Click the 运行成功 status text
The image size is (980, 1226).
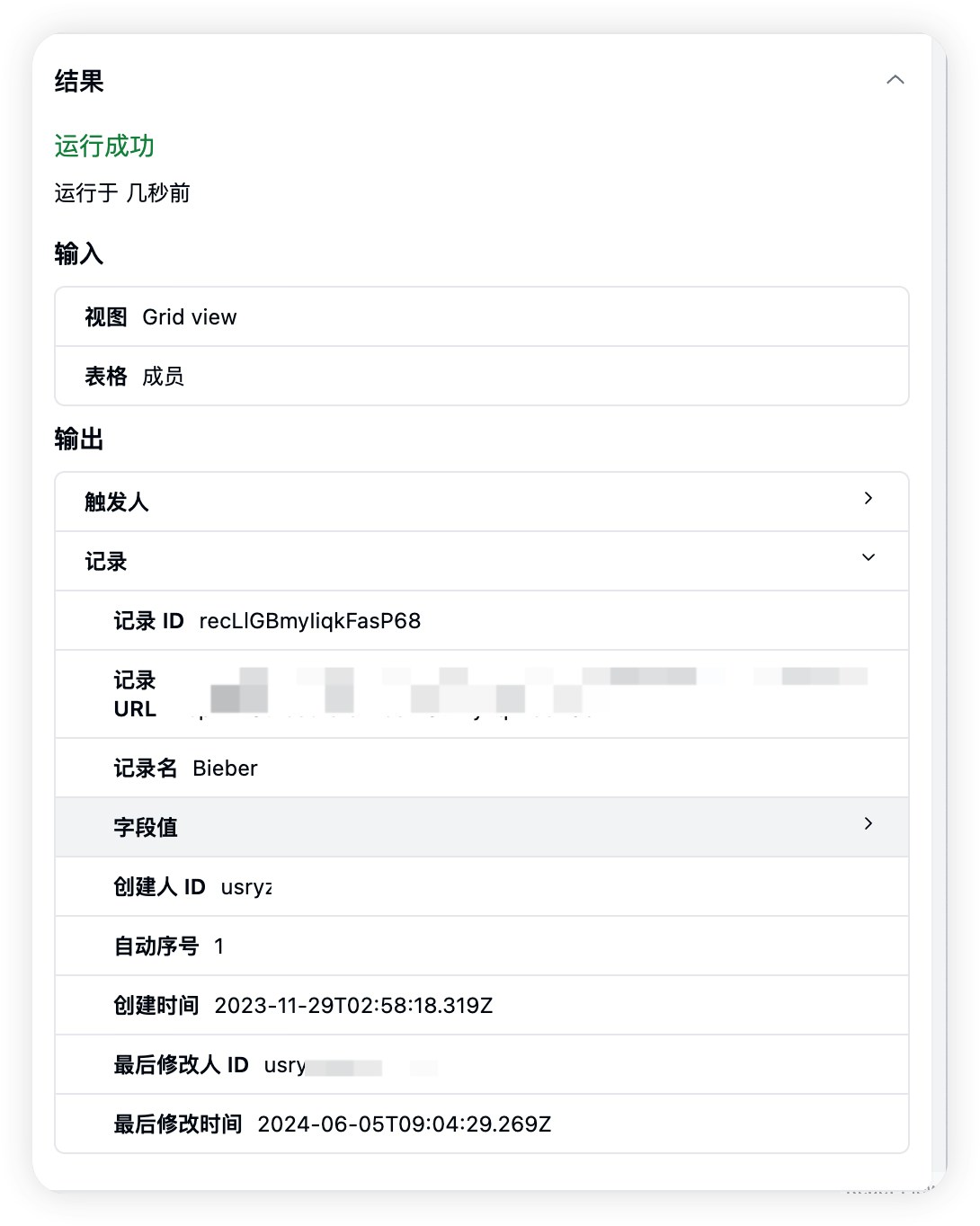pos(104,146)
